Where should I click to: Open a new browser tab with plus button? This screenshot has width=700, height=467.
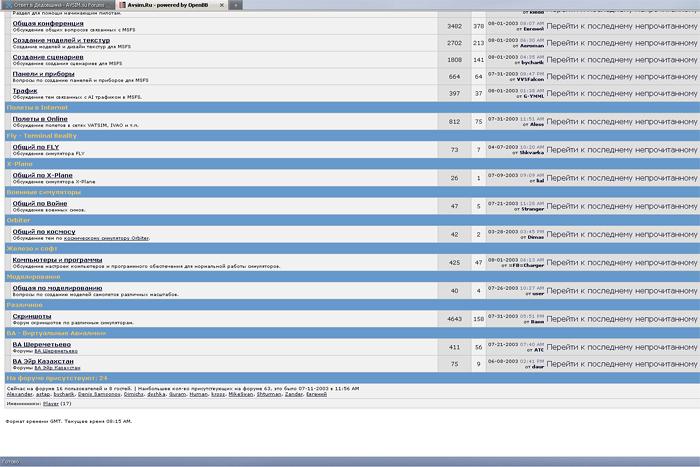pos(235,5)
